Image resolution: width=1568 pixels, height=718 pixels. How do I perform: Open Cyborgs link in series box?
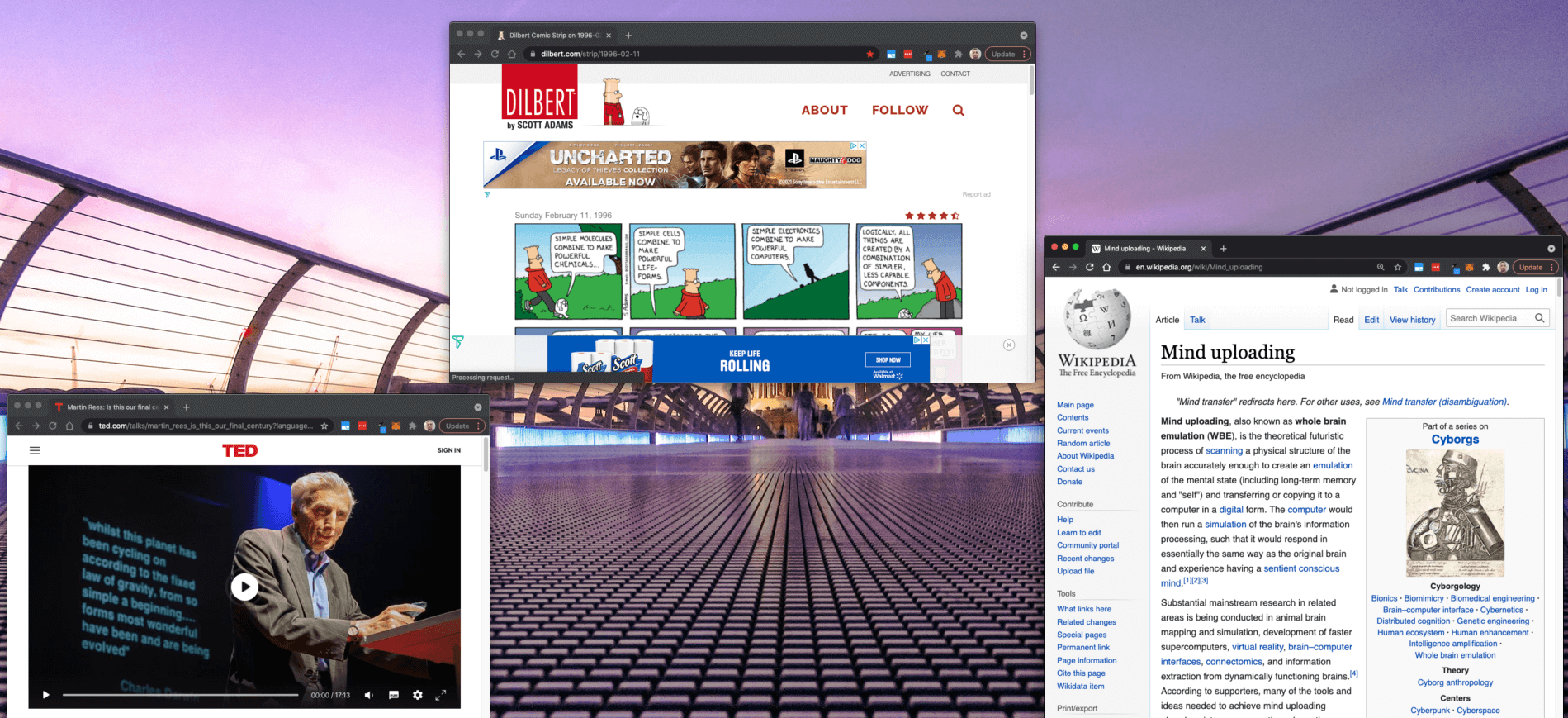(x=1455, y=440)
